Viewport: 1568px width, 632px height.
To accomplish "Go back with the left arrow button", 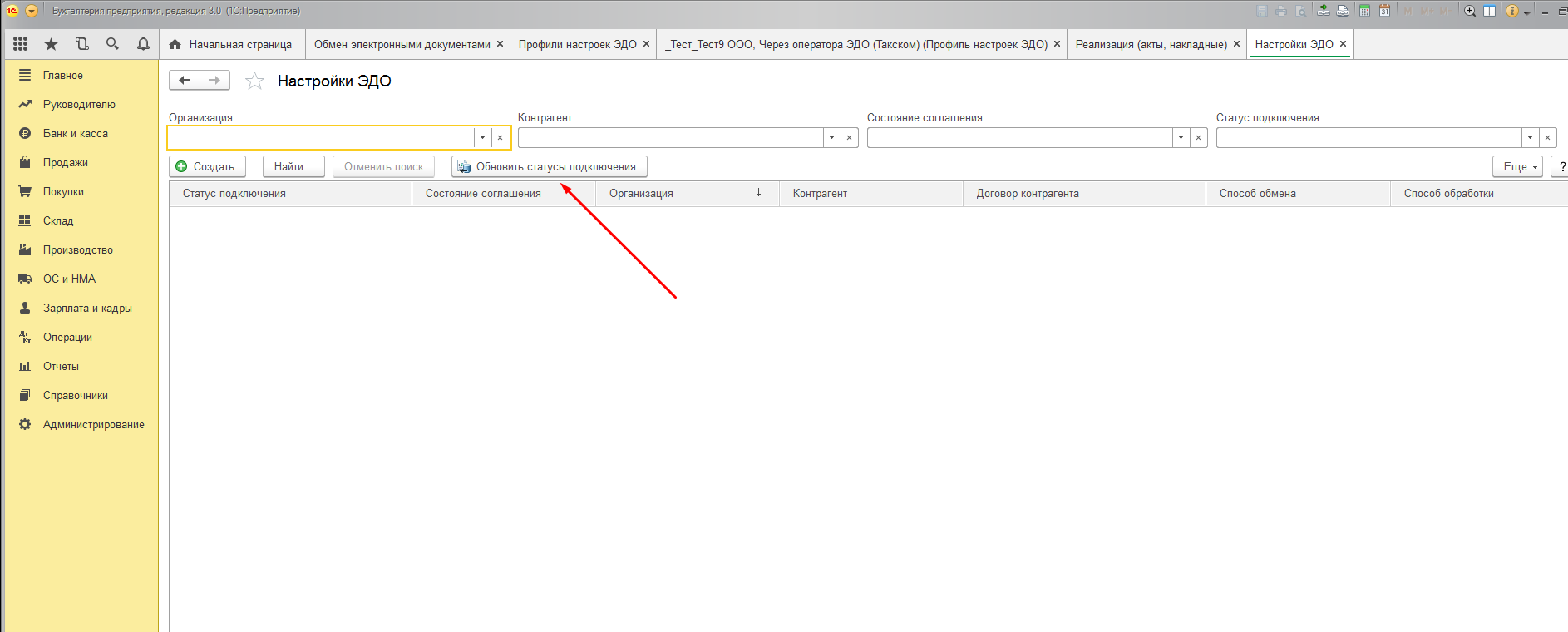I will tap(185, 80).
